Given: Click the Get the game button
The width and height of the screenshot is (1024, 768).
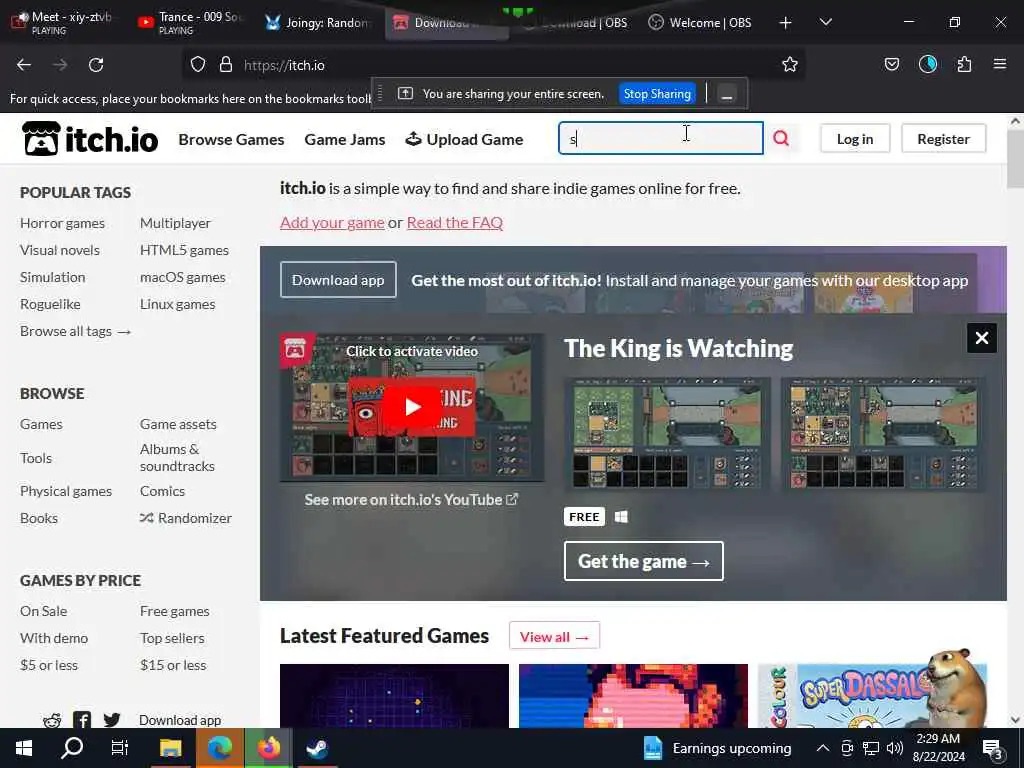Looking at the screenshot, I should tap(644, 561).
